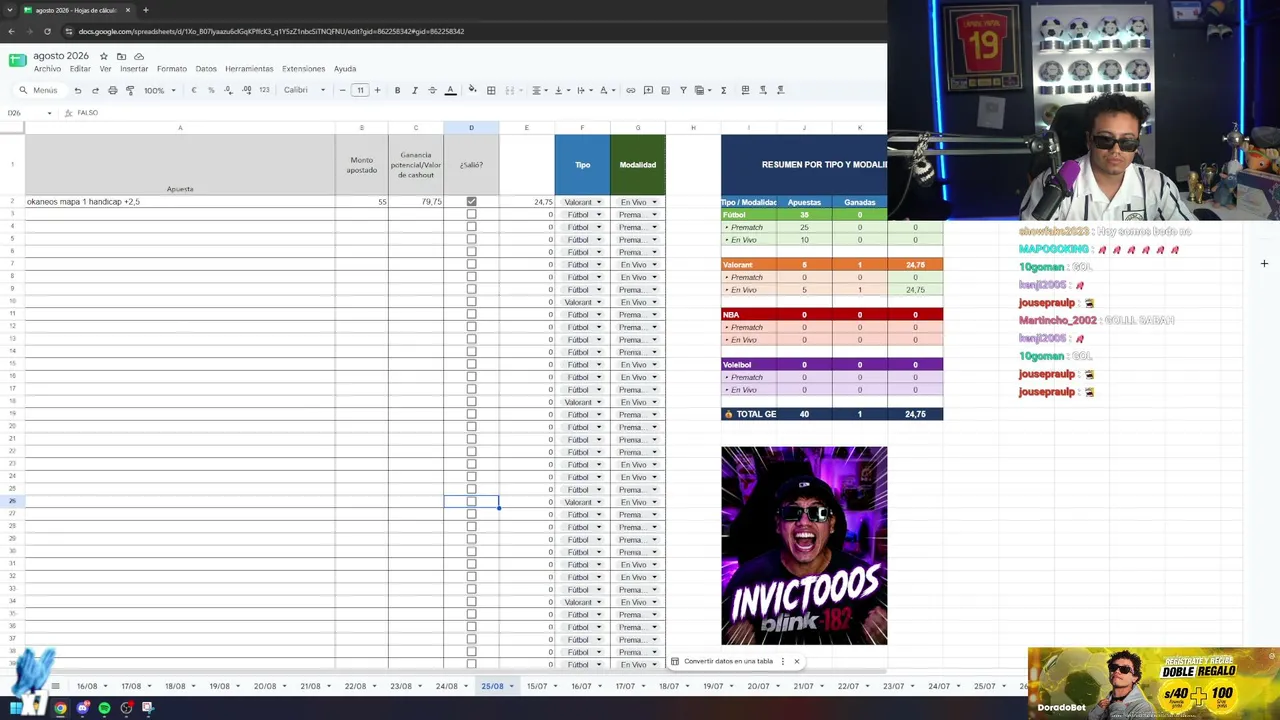Open the 123 number format menu

[264, 90]
